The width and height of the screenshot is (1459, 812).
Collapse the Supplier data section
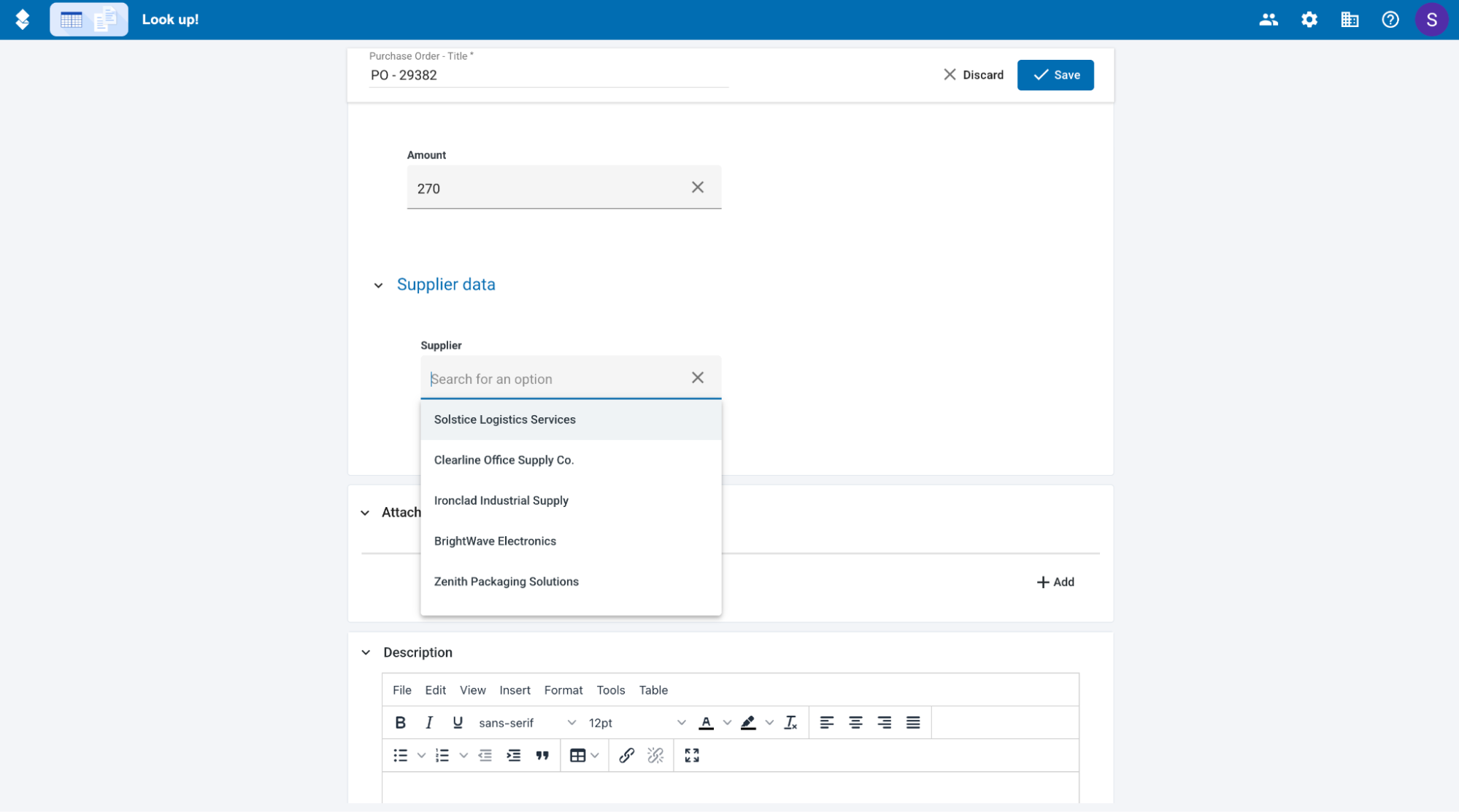tap(378, 285)
